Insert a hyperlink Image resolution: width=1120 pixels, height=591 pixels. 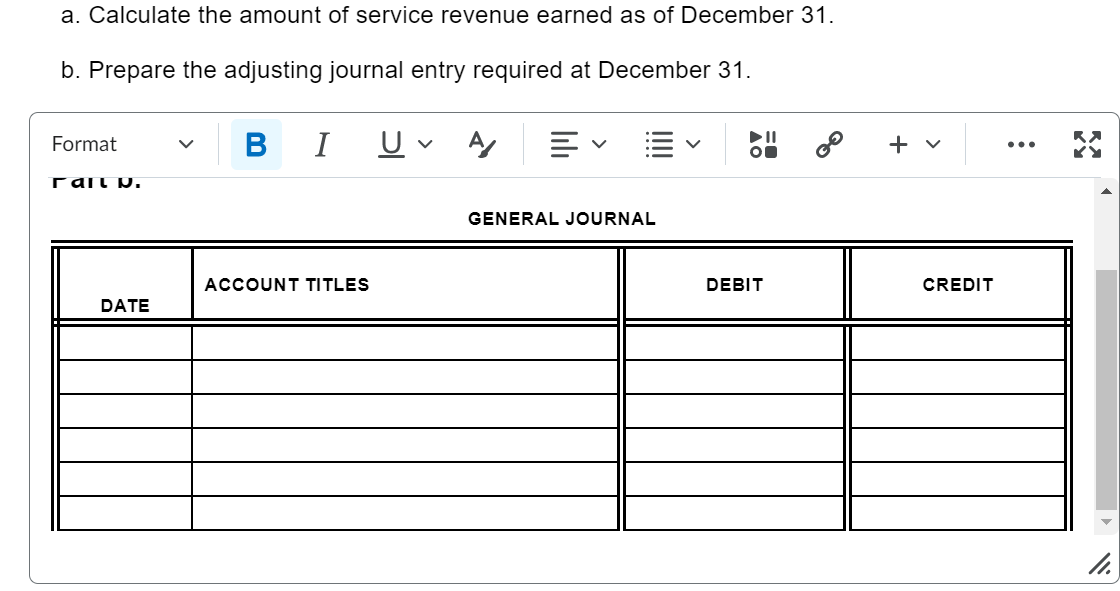(x=829, y=143)
